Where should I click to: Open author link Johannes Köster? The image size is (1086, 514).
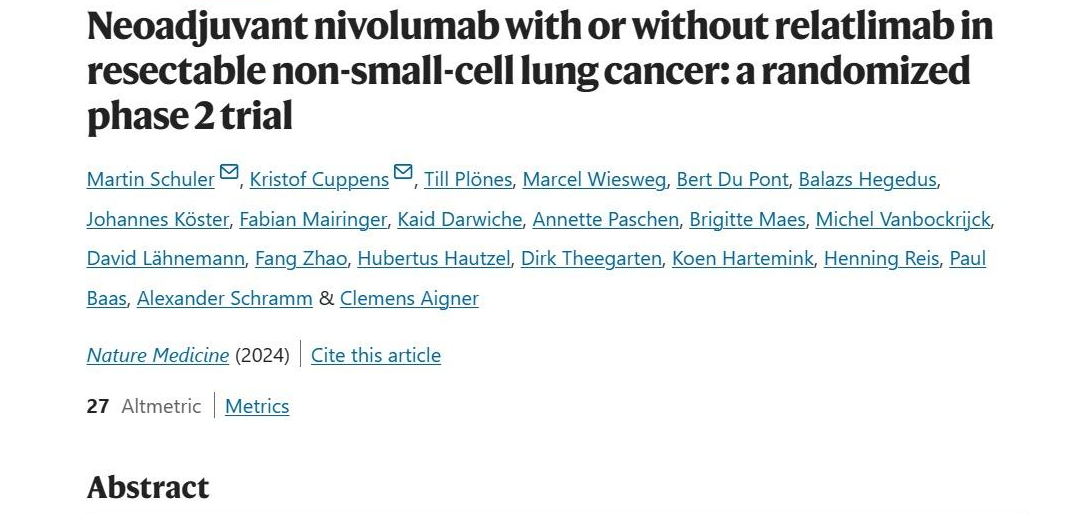pyautogui.click(x=157, y=220)
